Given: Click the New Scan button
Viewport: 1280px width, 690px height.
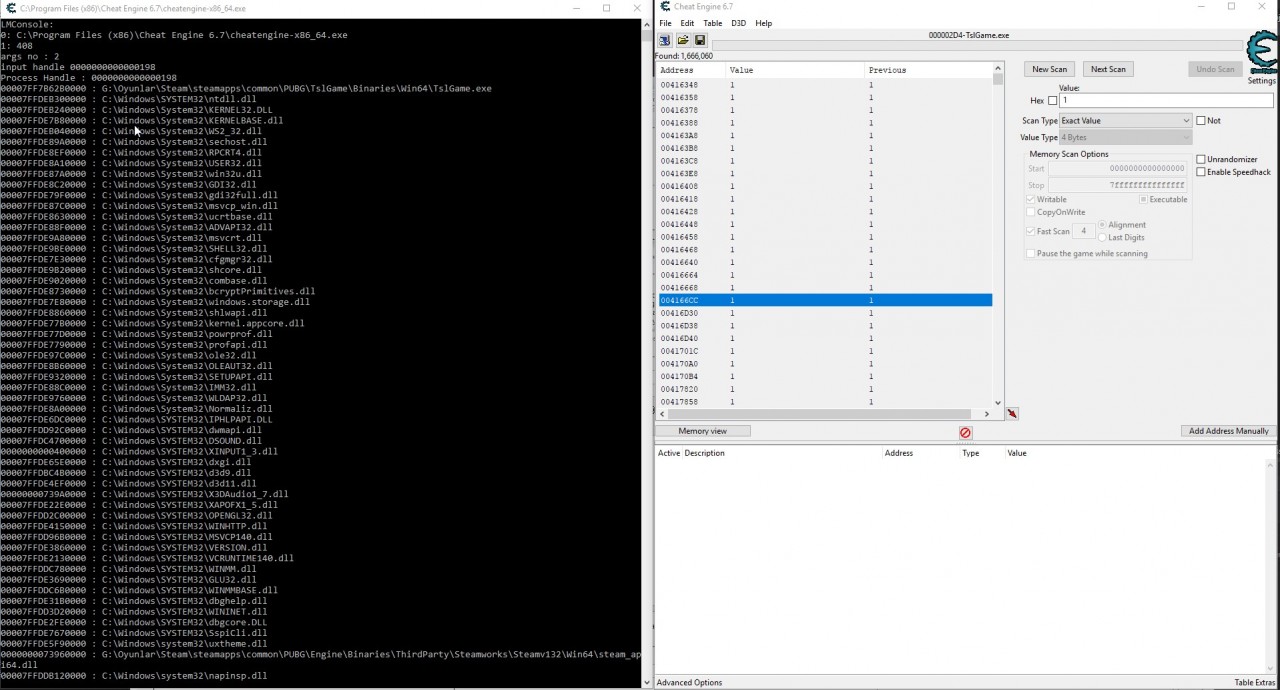Looking at the screenshot, I should click(x=1049, y=69).
